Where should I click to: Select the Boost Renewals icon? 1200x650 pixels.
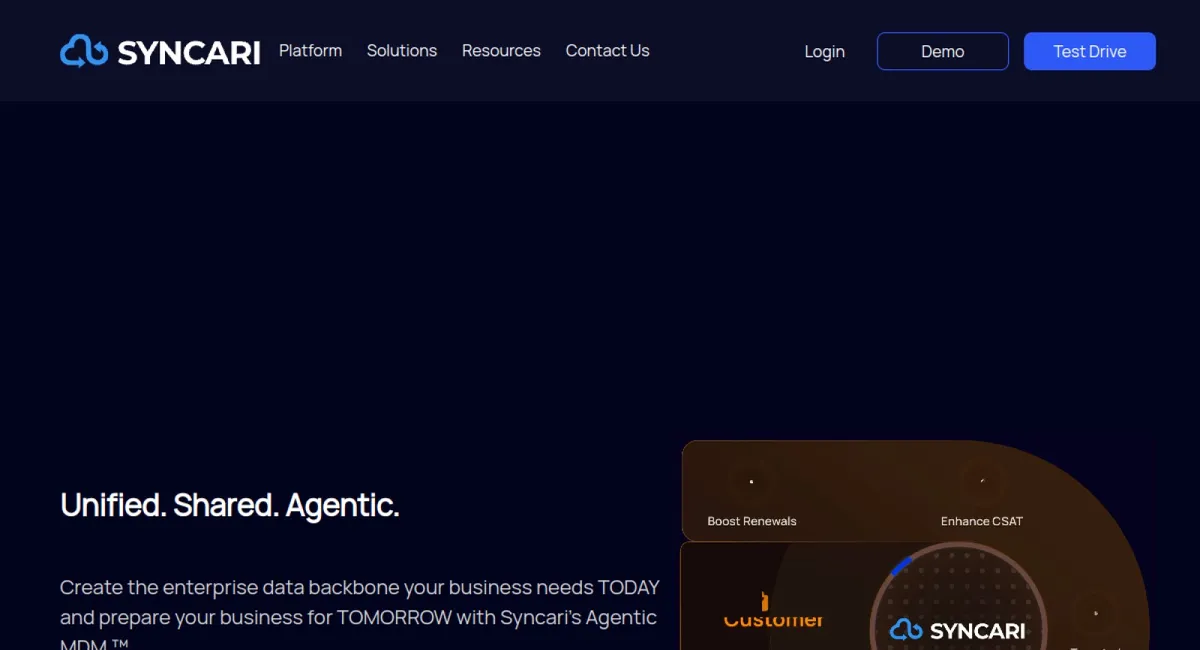tap(751, 481)
